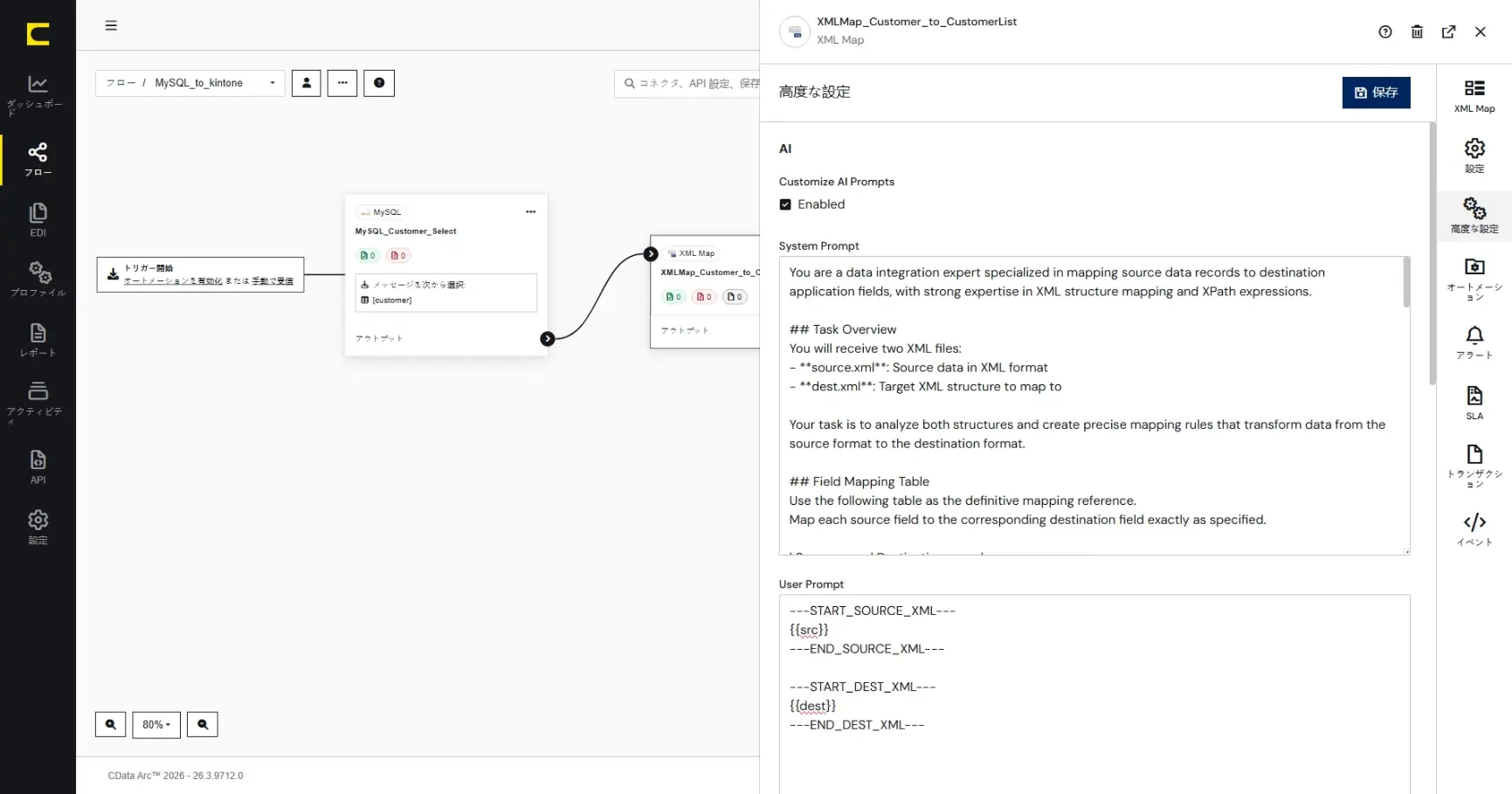This screenshot has width=1512, height=794.
Task: Open help for the XML Map connector panel
Action: [1385, 32]
